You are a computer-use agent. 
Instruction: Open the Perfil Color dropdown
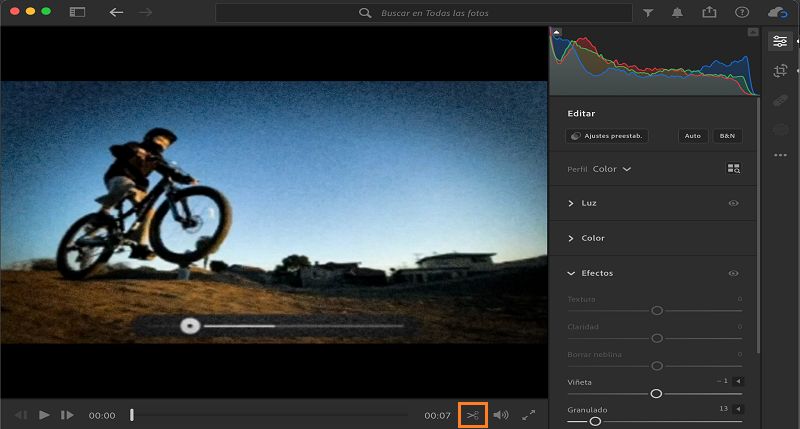click(x=612, y=169)
